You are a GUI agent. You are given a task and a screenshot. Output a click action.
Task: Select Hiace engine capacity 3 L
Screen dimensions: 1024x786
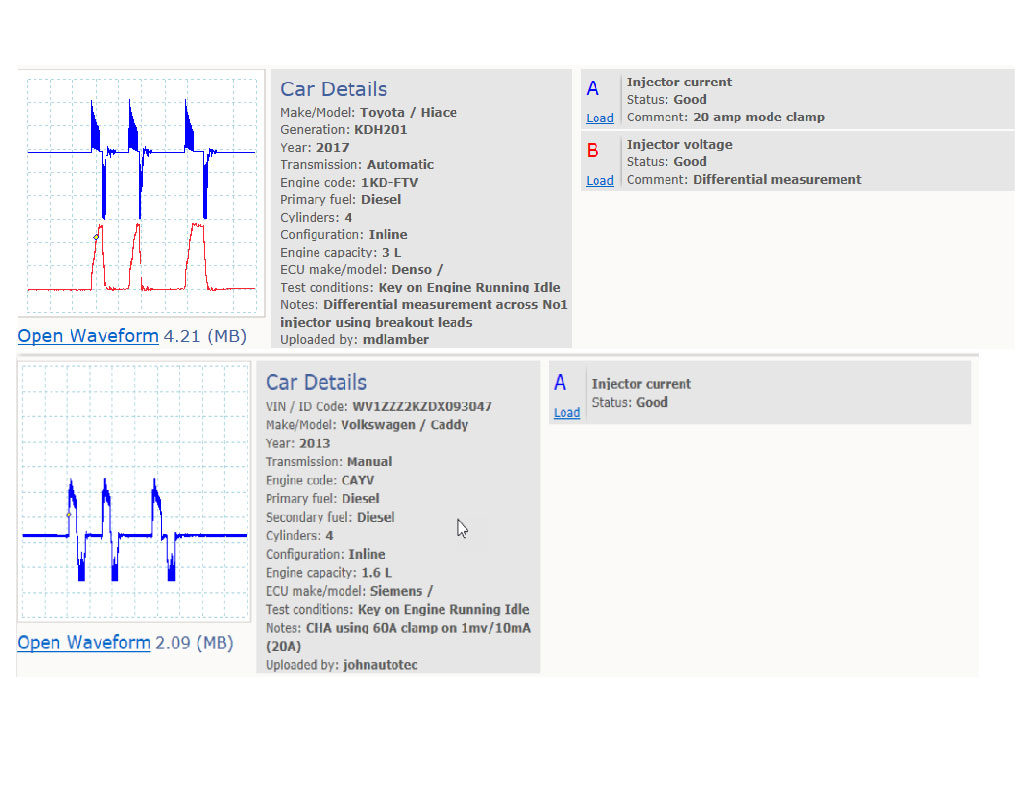click(391, 253)
